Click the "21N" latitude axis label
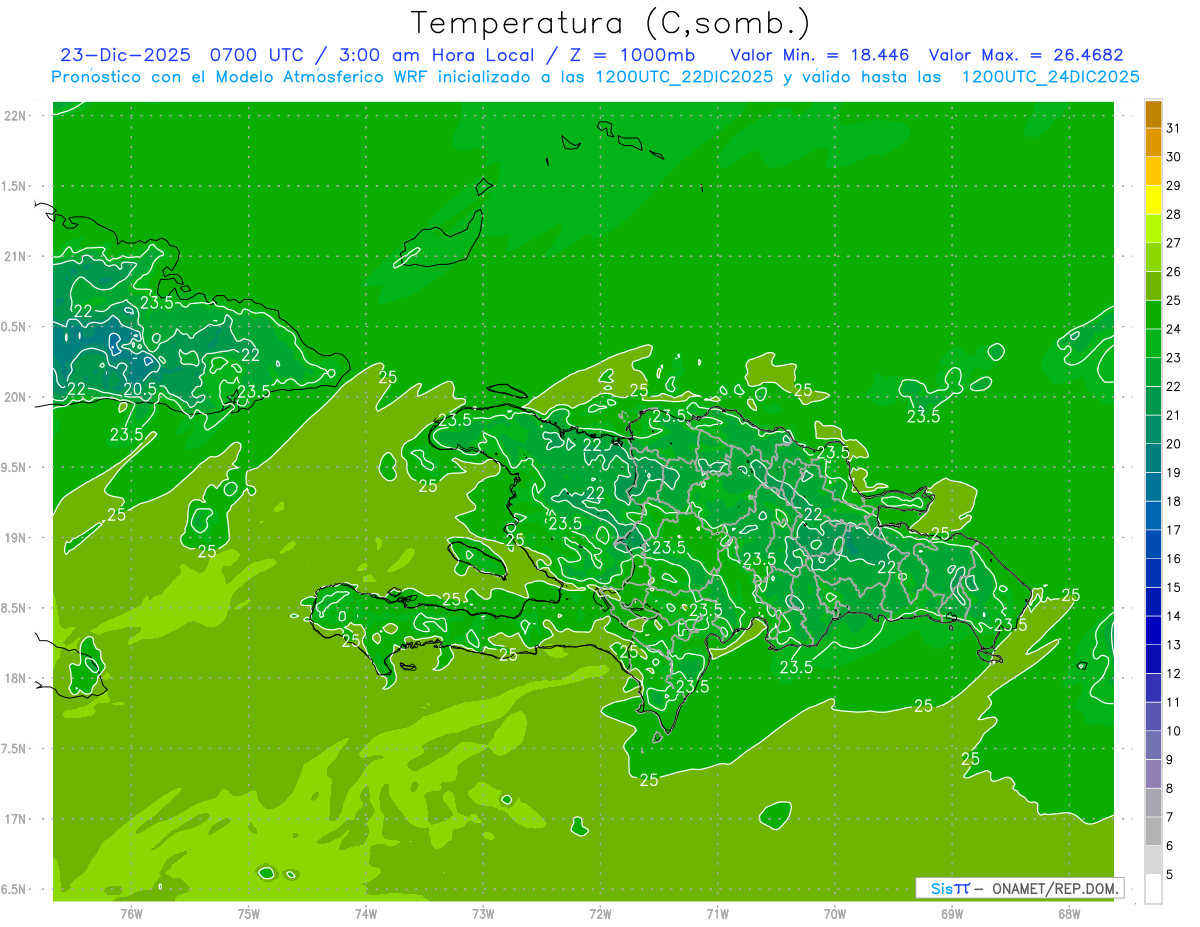The width and height of the screenshot is (1200, 927). click(x=17, y=257)
